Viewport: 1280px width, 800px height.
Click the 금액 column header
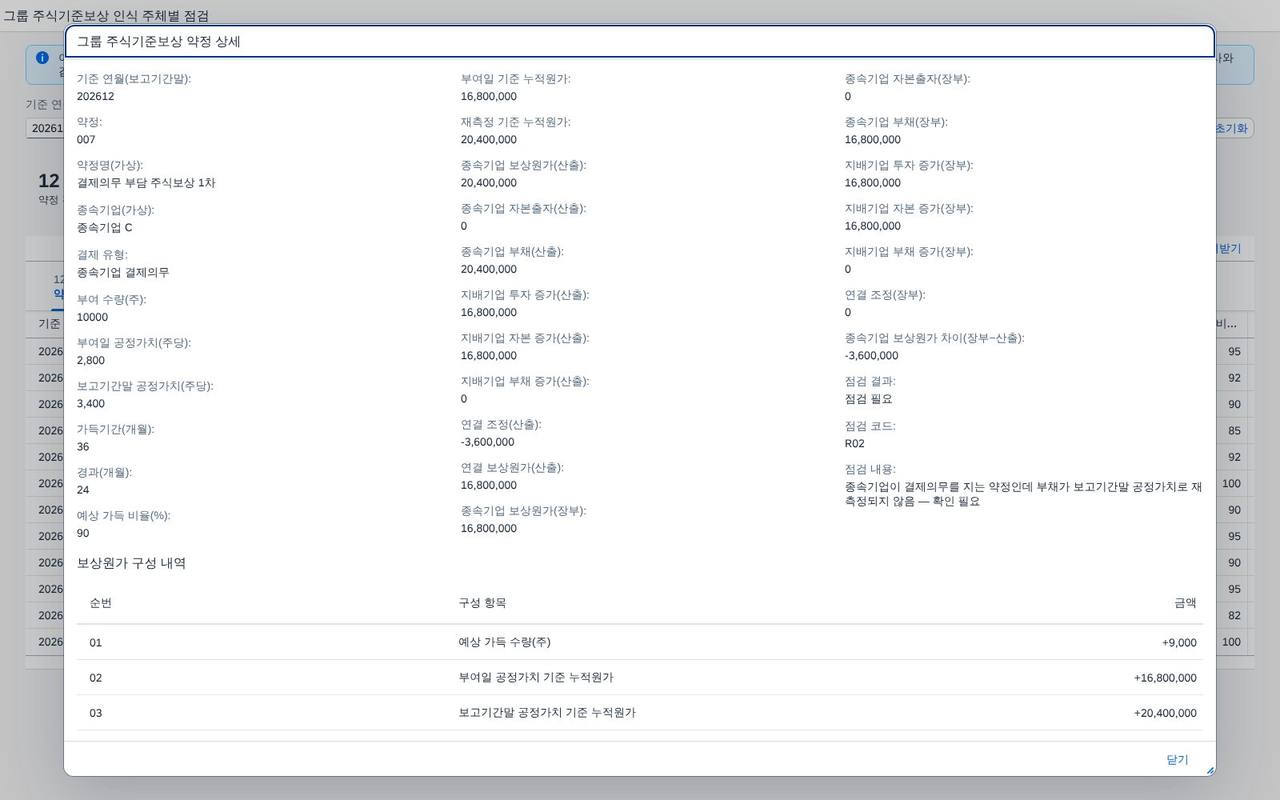click(x=1185, y=603)
